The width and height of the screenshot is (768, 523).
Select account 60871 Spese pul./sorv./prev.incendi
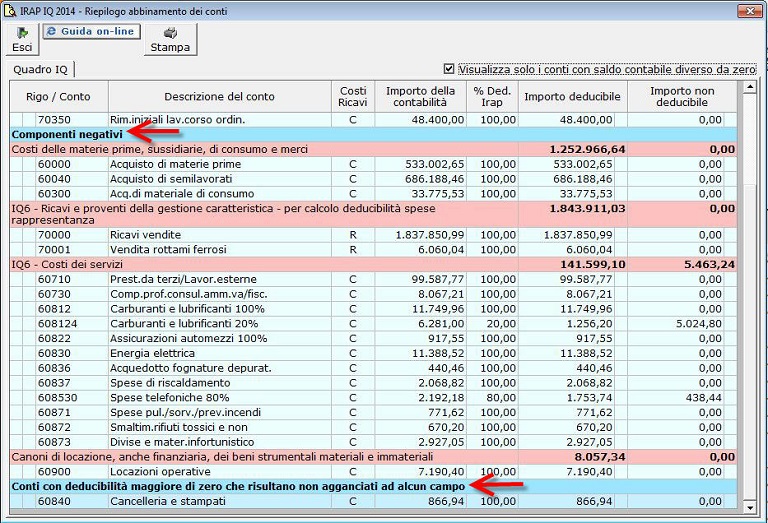(x=373, y=412)
